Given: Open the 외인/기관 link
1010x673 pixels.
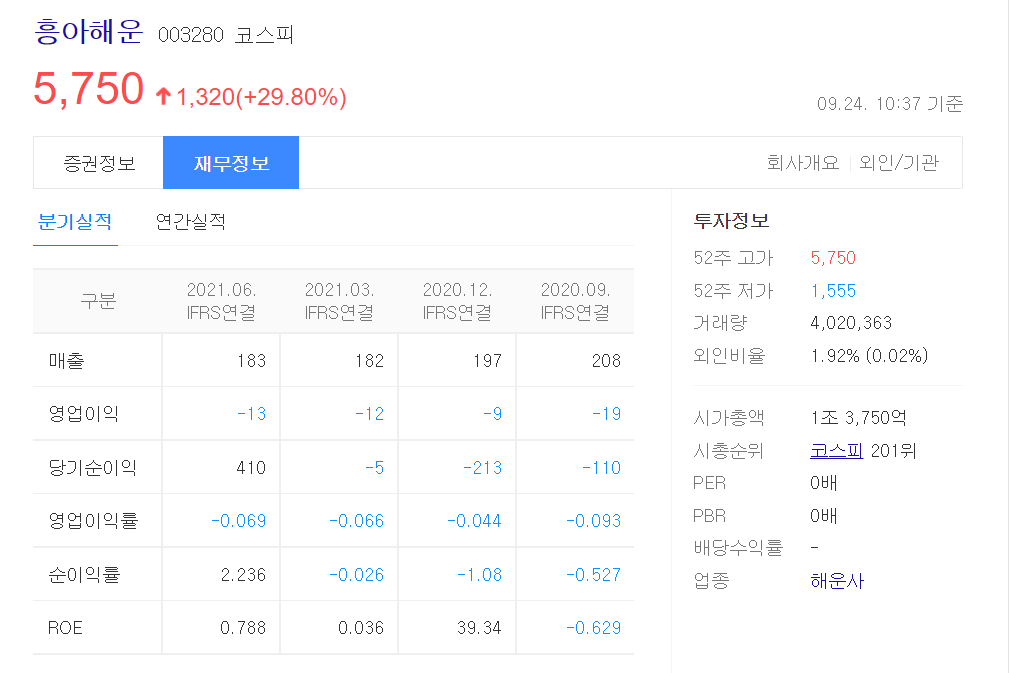Looking at the screenshot, I should (899, 163).
